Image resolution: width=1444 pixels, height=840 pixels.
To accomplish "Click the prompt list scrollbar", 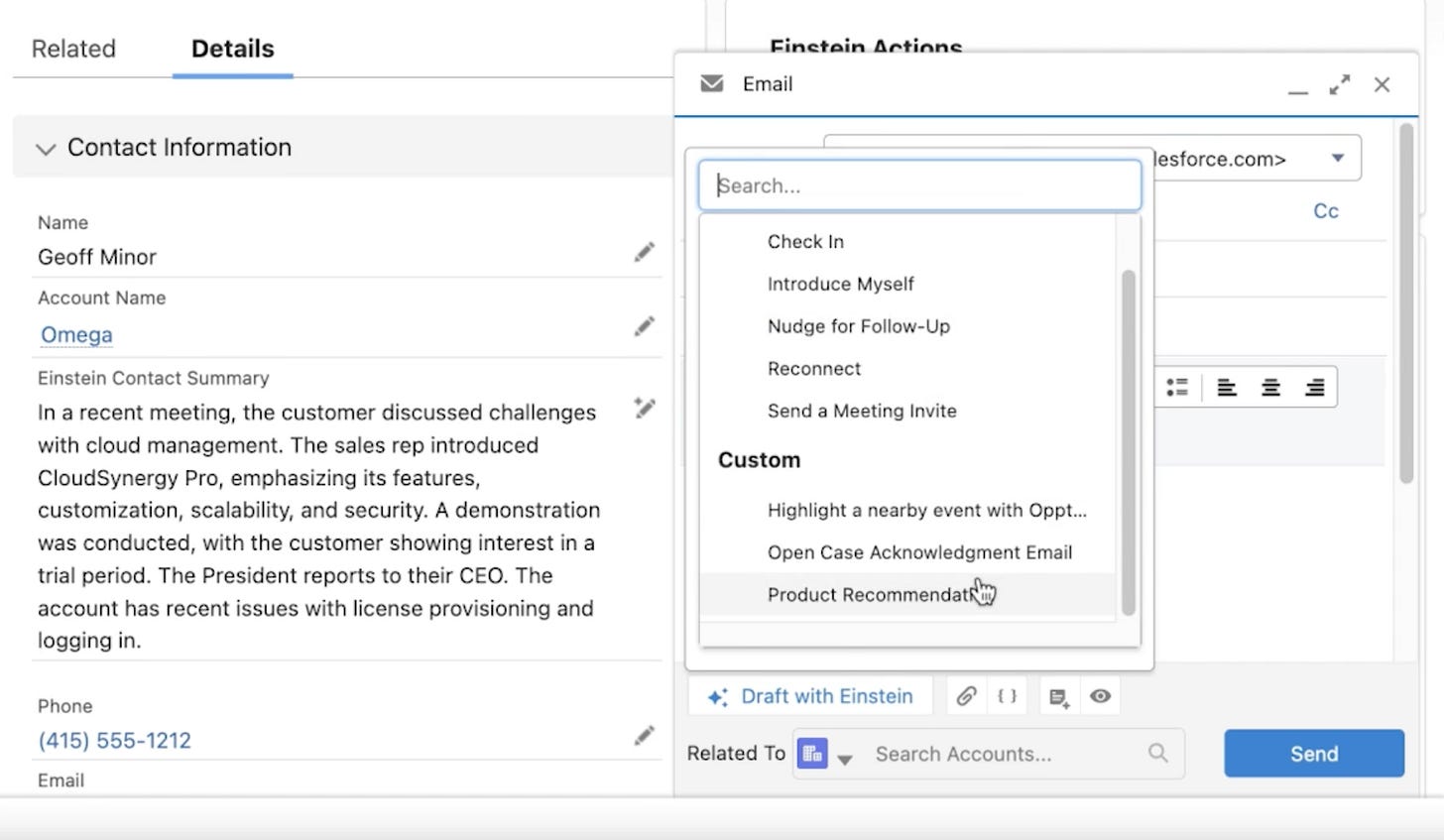I will click(1128, 442).
